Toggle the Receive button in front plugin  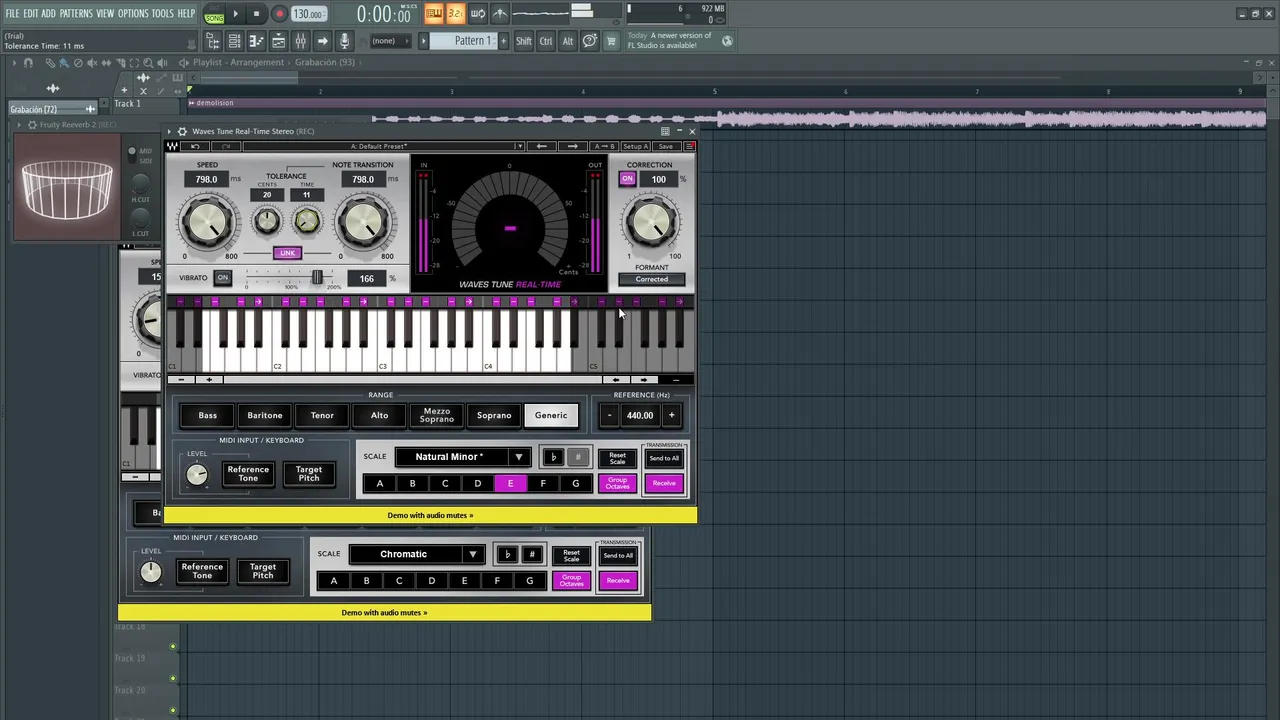[x=664, y=483]
